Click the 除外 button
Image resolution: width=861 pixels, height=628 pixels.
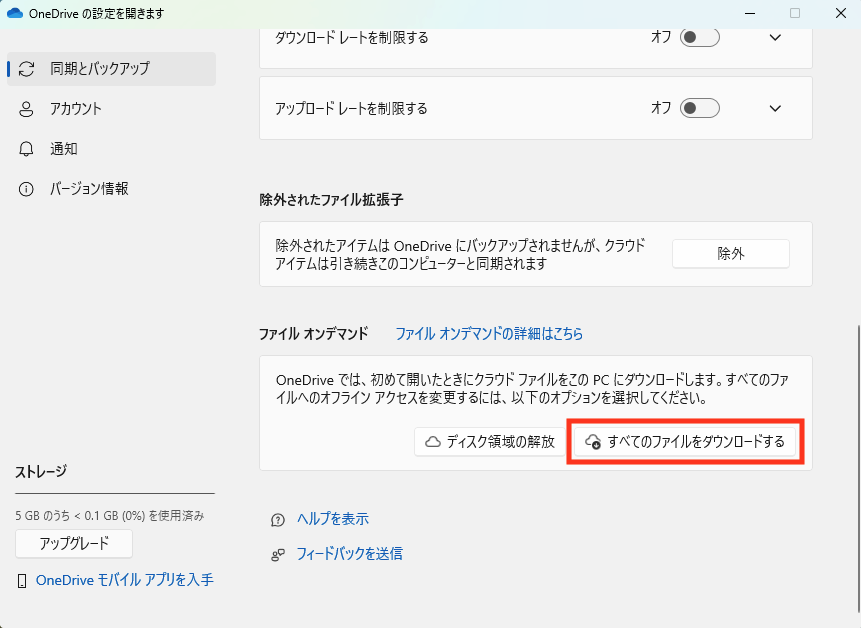(x=731, y=254)
